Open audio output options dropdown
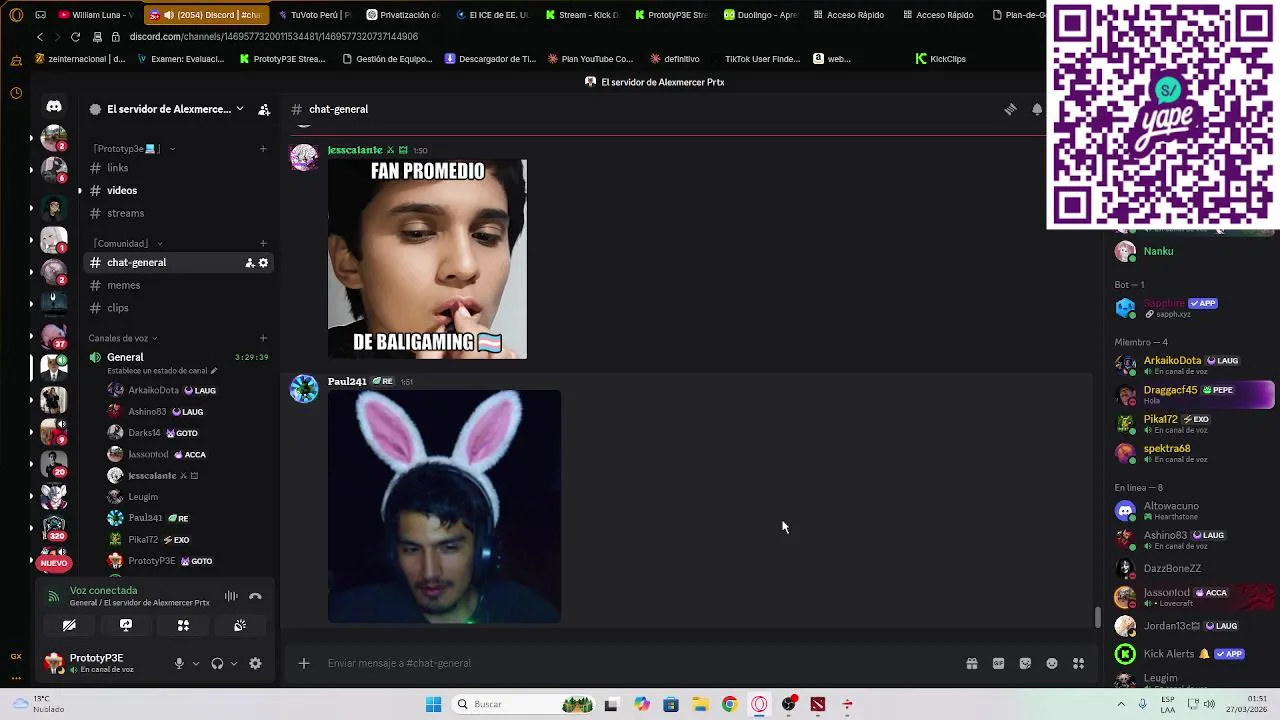 tap(233, 663)
